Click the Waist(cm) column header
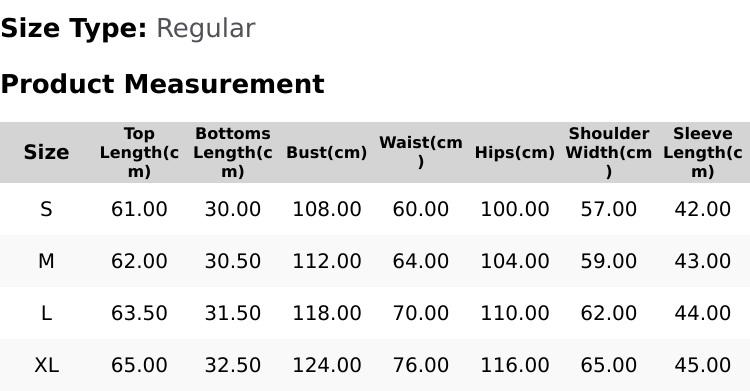The image size is (750, 391). pyautogui.click(x=420, y=152)
